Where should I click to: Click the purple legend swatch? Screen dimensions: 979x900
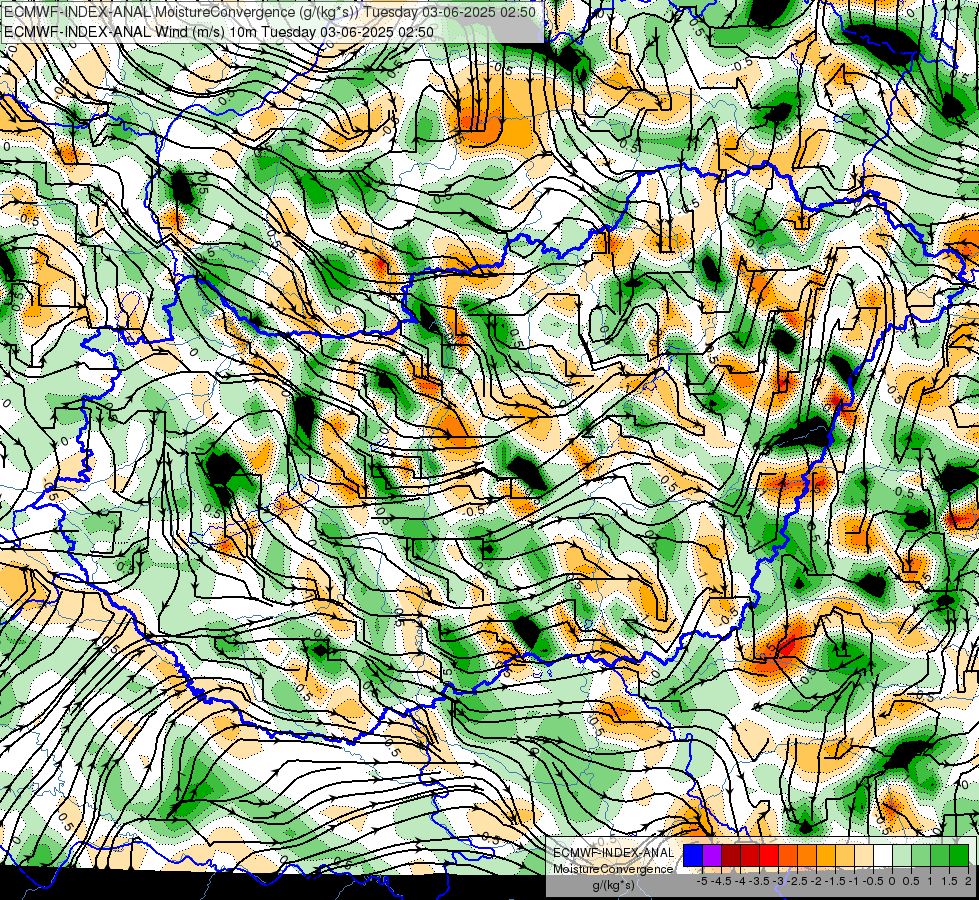pyautogui.click(x=712, y=855)
